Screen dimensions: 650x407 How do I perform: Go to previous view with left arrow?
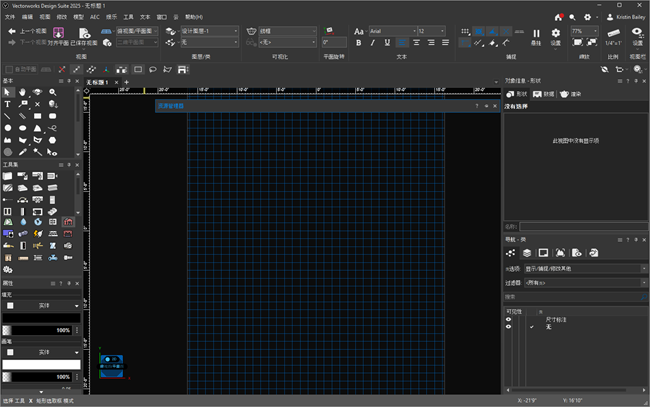click(12, 31)
